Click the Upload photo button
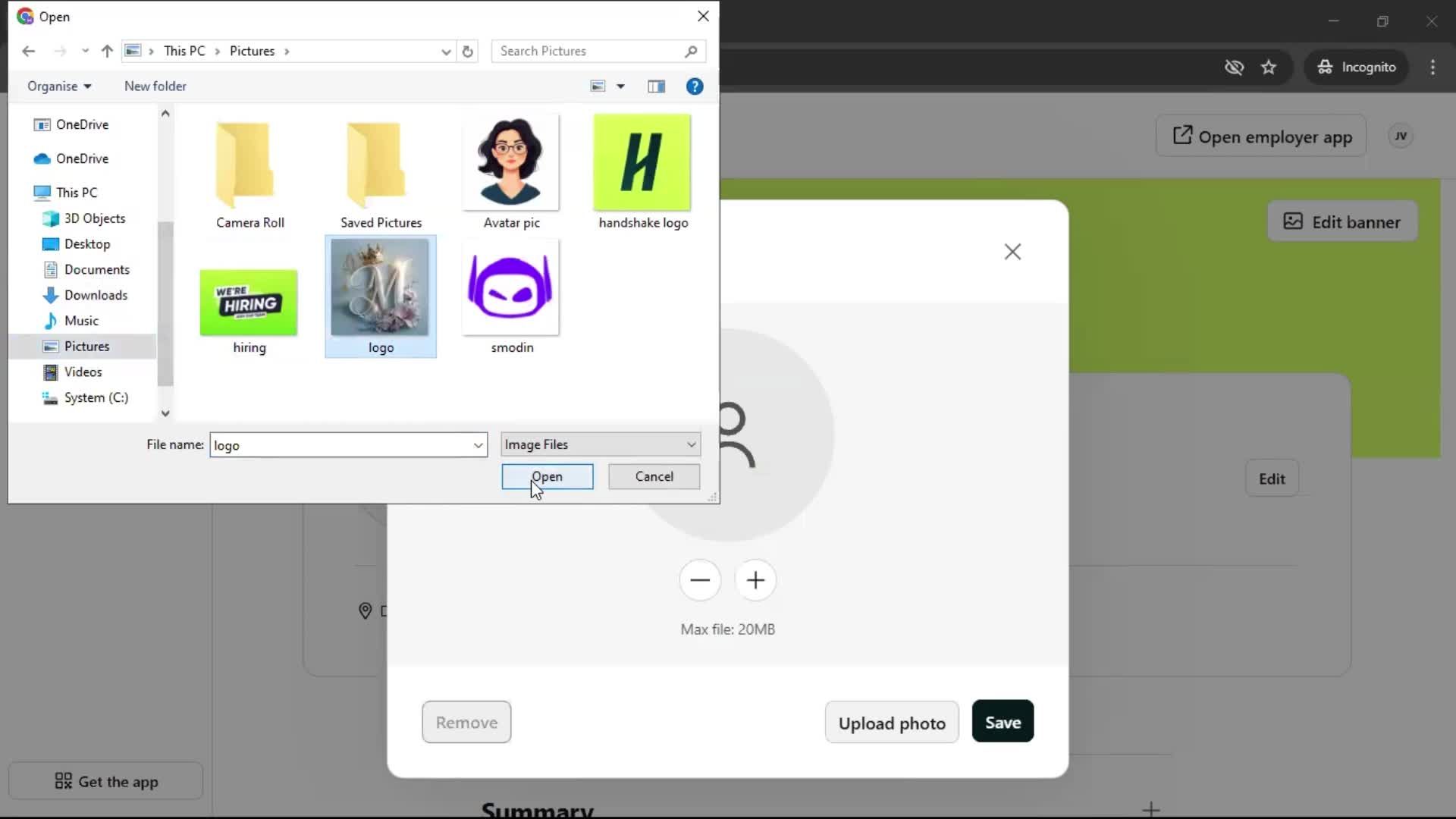Image resolution: width=1456 pixels, height=819 pixels. coord(892,723)
